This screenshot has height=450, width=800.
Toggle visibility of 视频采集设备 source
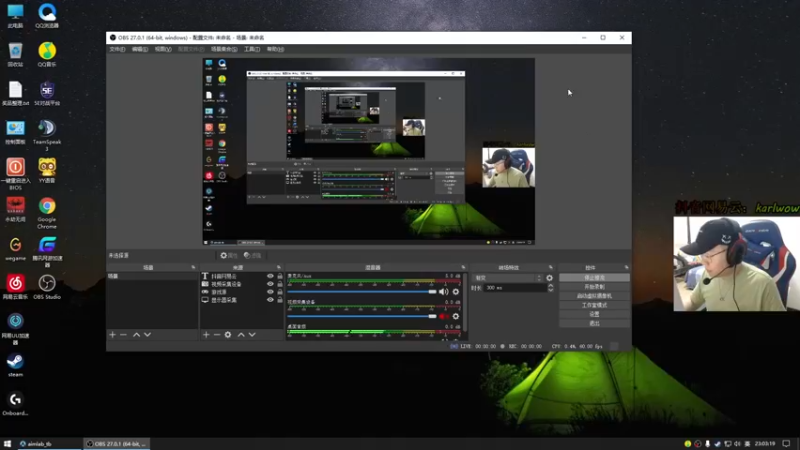(270, 284)
